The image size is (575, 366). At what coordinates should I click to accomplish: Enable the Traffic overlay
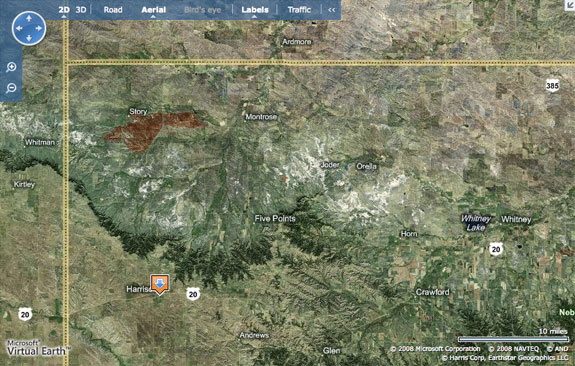tap(299, 10)
